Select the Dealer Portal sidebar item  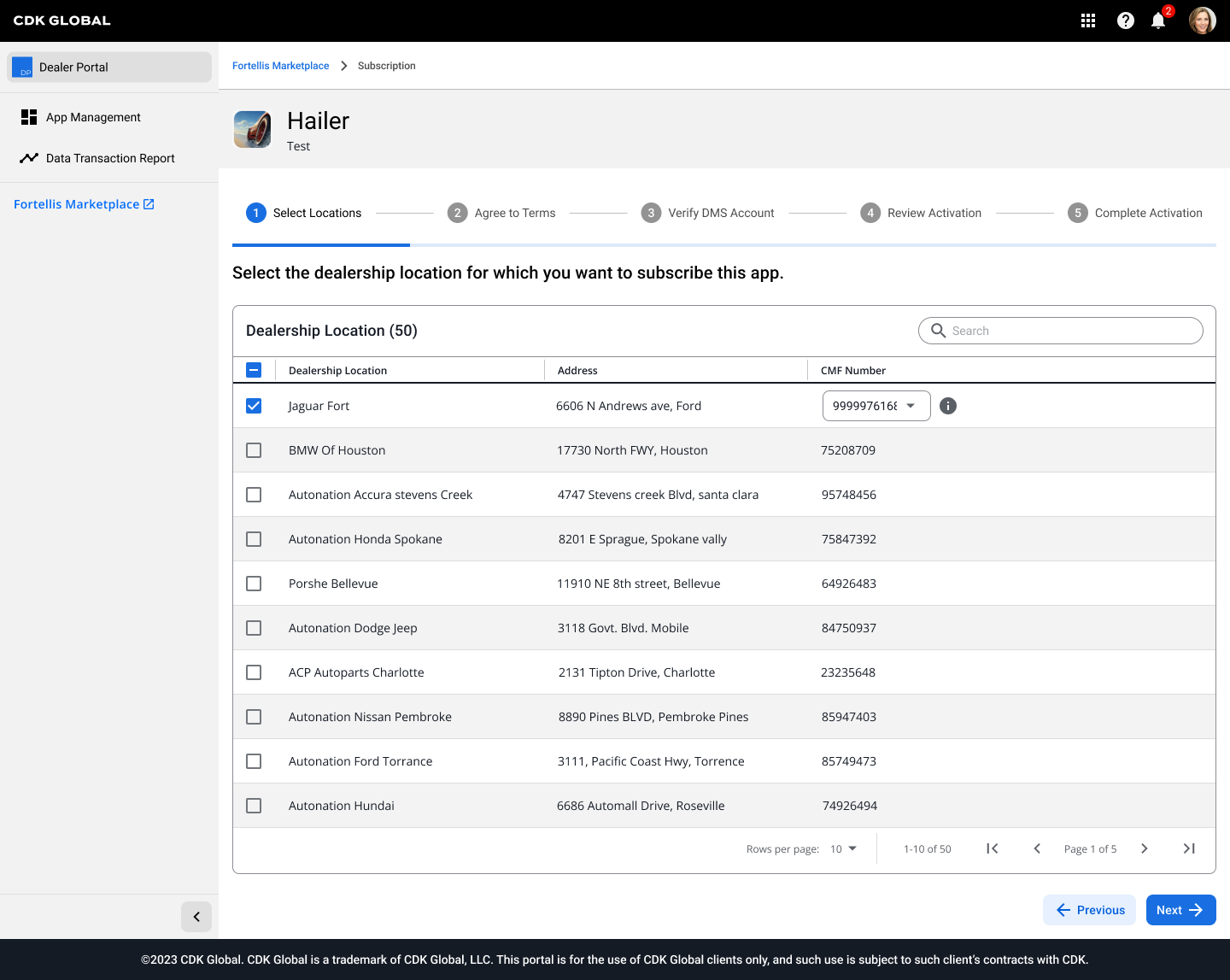[109, 67]
